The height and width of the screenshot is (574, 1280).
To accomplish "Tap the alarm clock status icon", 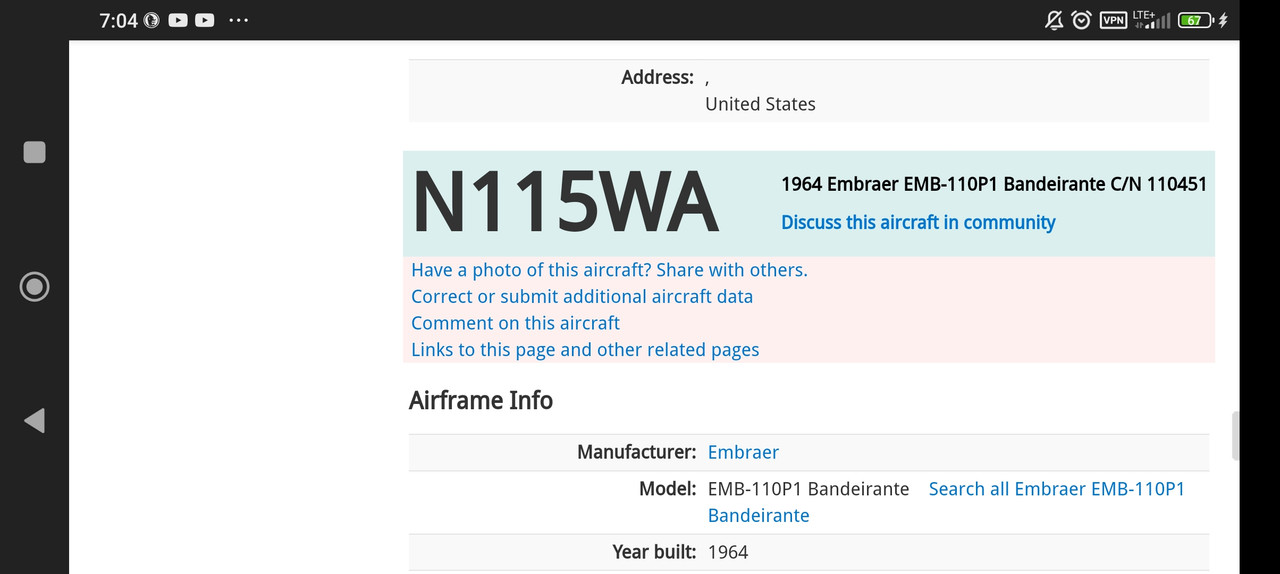I will point(1081,20).
